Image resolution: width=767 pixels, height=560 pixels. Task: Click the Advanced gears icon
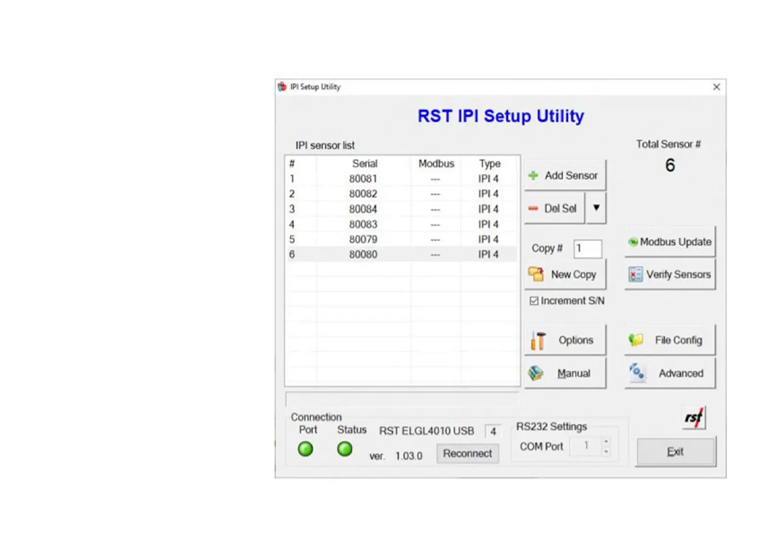pyautogui.click(x=637, y=372)
